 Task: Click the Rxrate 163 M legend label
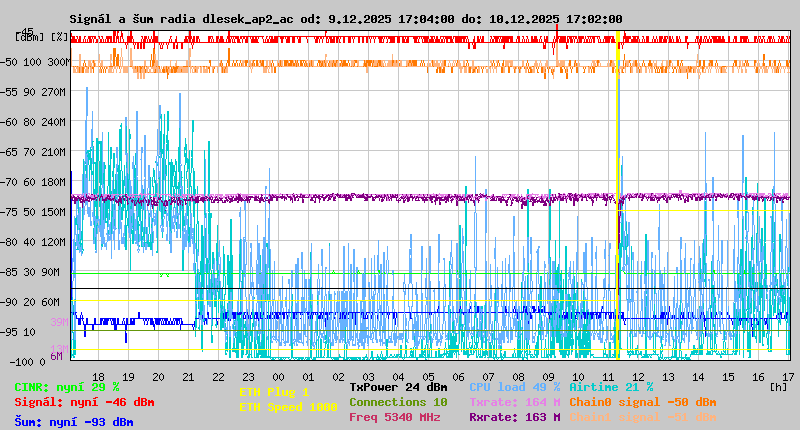click(514, 417)
